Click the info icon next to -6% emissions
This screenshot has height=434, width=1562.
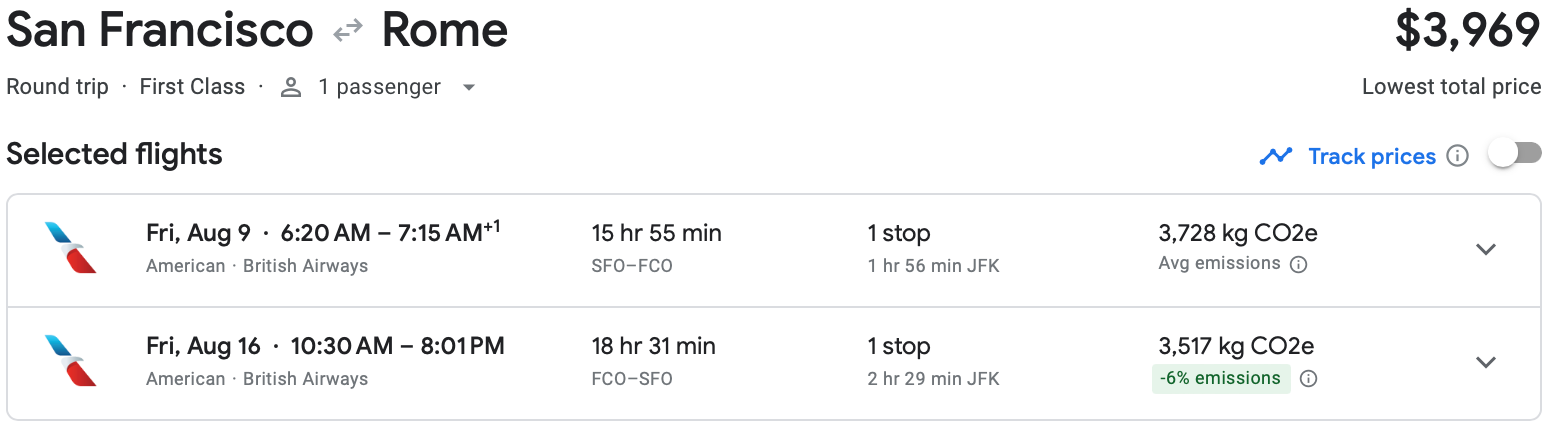[x=1308, y=378]
